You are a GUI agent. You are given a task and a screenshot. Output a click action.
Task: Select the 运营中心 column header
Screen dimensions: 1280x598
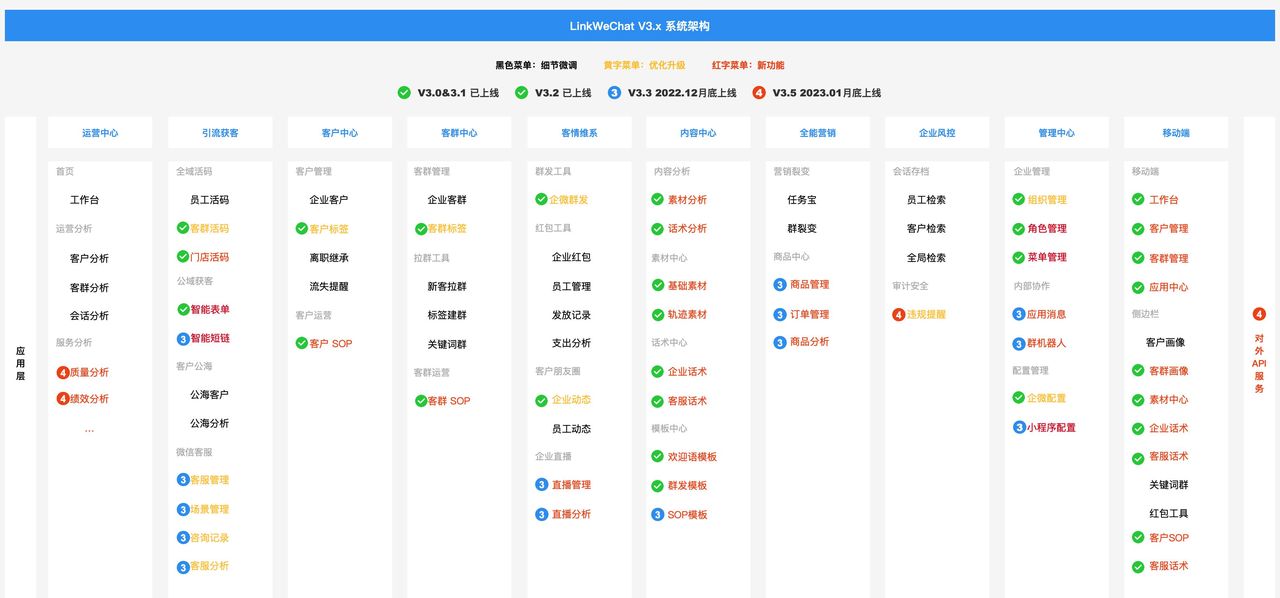coord(99,131)
